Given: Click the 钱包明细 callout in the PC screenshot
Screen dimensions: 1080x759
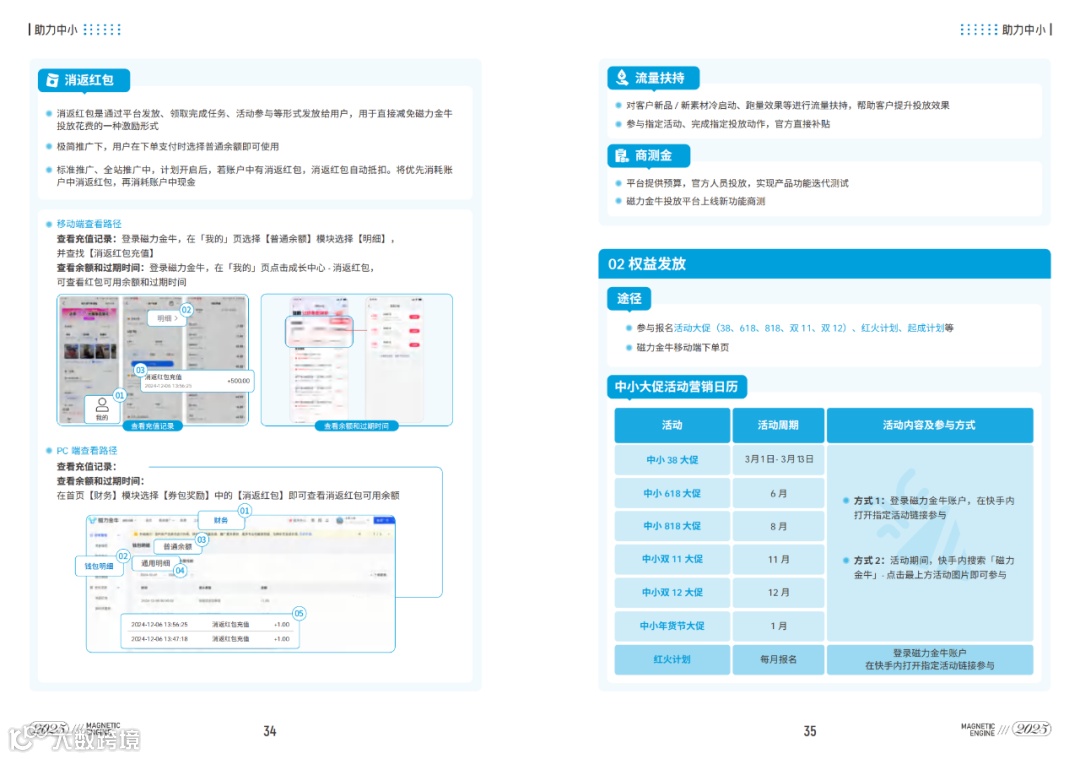Looking at the screenshot, I should tap(98, 566).
